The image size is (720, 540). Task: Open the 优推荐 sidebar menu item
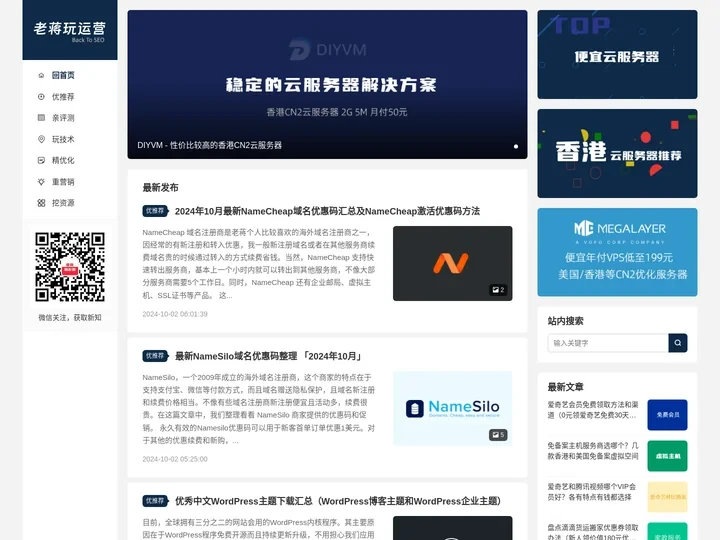coord(63,97)
